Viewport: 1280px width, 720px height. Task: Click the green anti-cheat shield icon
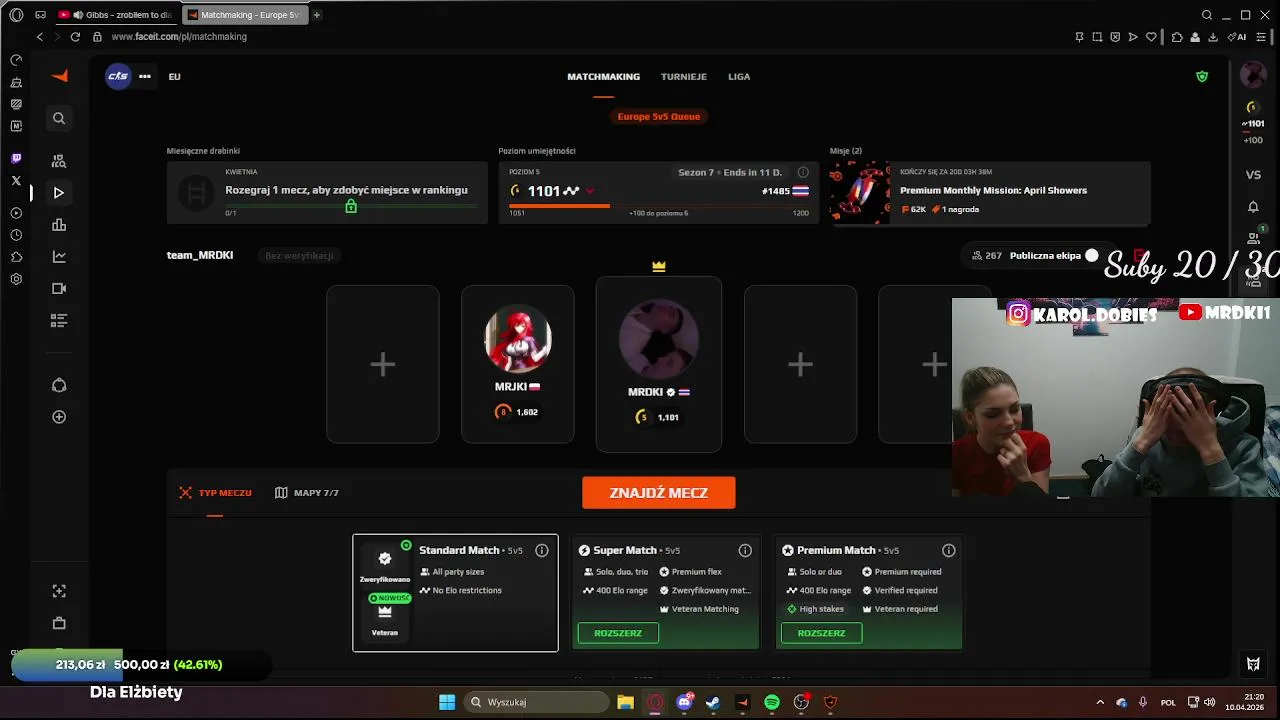tap(1202, 76)
